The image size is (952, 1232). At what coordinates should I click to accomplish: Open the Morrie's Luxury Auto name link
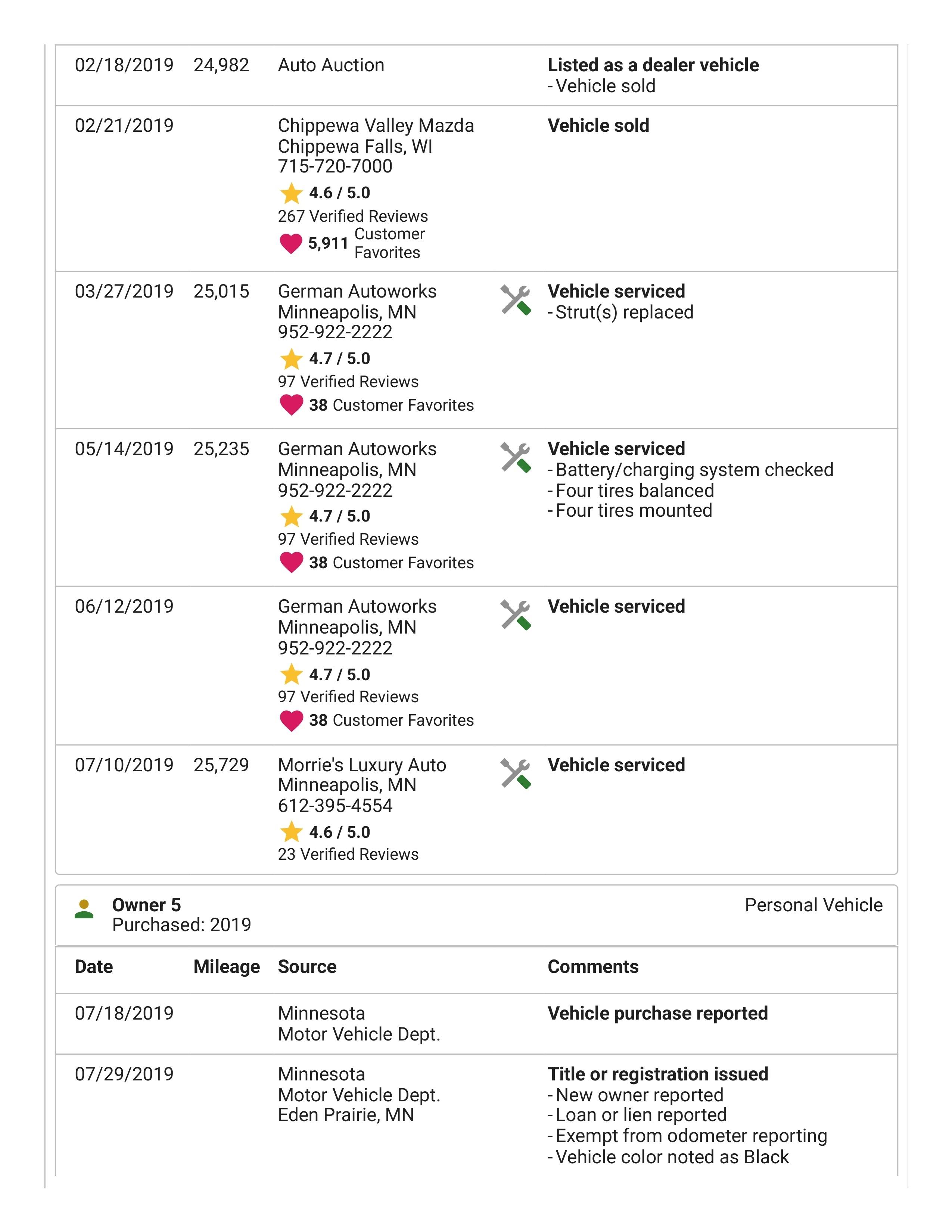pos(361,765)
